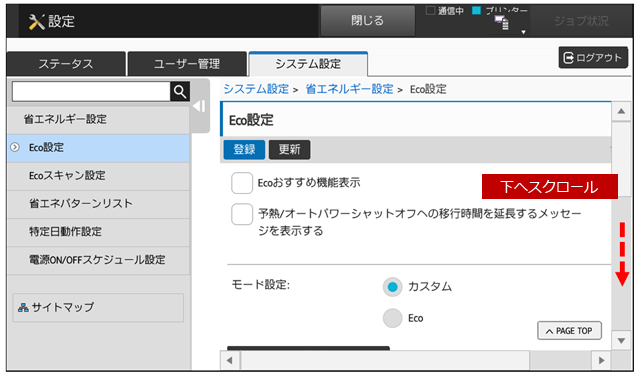The width and height of the screenshot is (640, 376).
Task: Open Ecoスキャン設定 in the sidebar
Action: coord(98,176)
